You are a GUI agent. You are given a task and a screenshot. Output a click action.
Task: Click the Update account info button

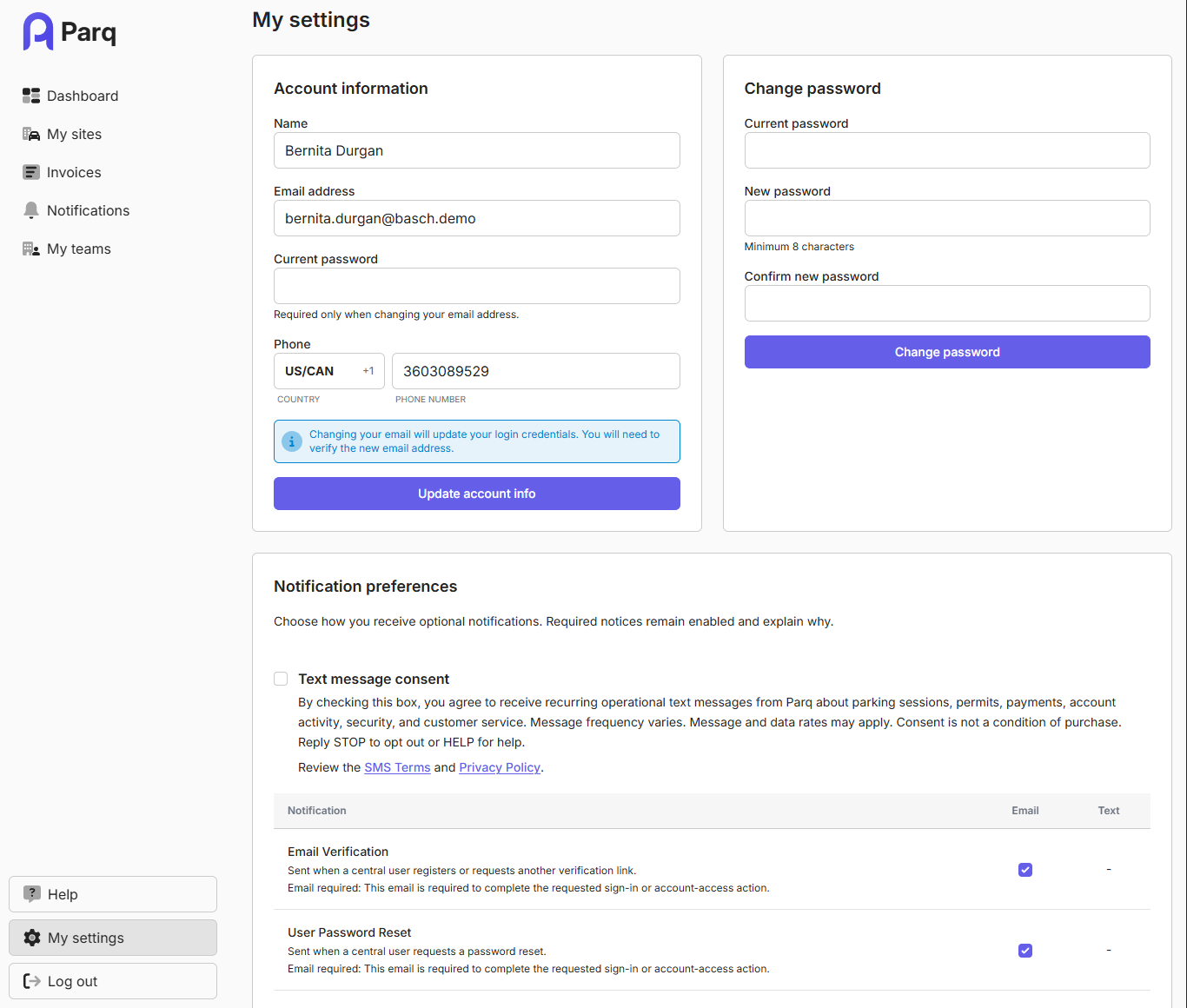tap(477, 494)
